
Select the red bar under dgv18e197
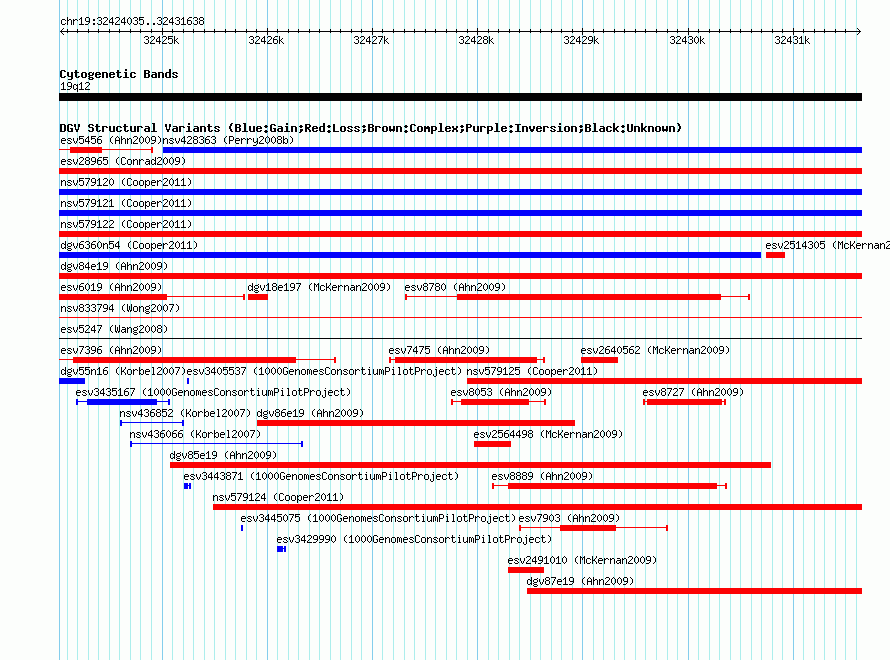pos(258,297)
